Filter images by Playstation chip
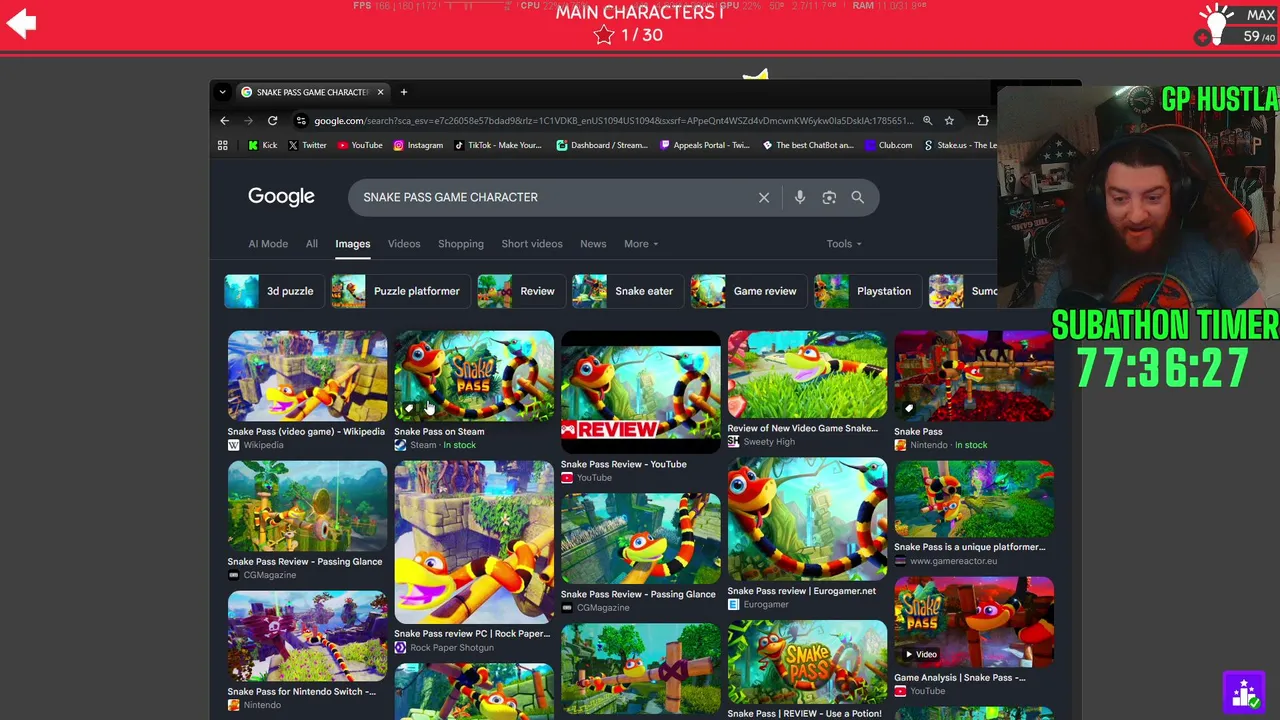This screenshot has height=720, width=1280. coord(867,291)
